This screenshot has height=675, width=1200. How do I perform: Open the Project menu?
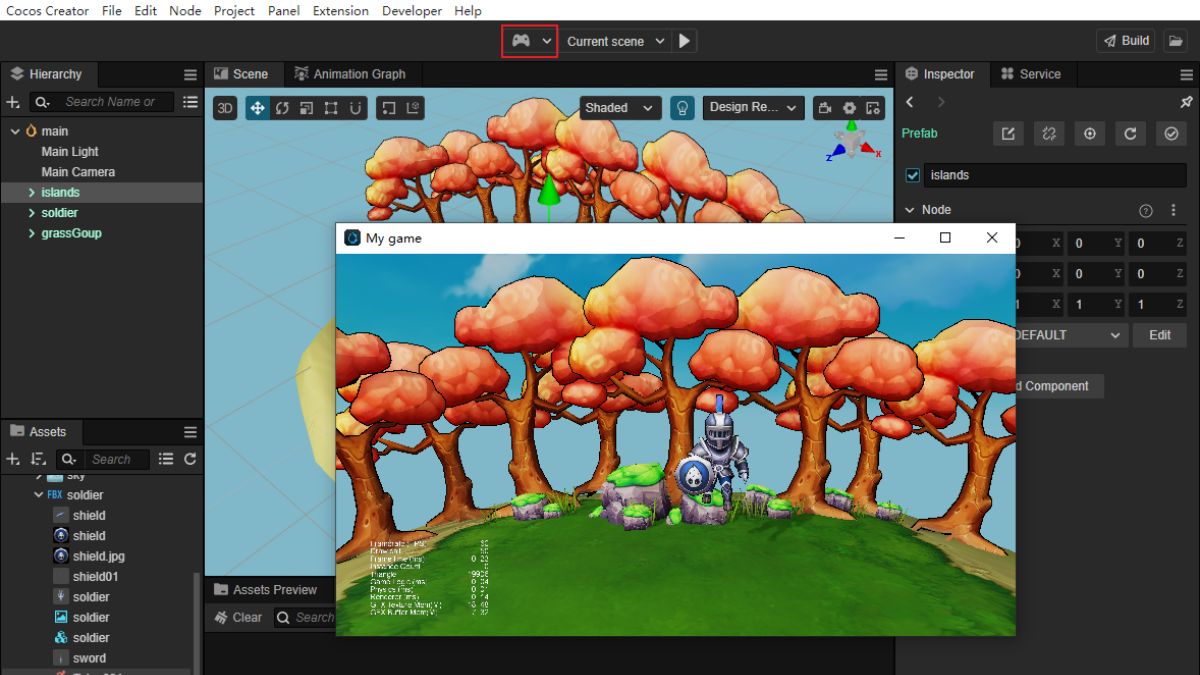(234, 11)
